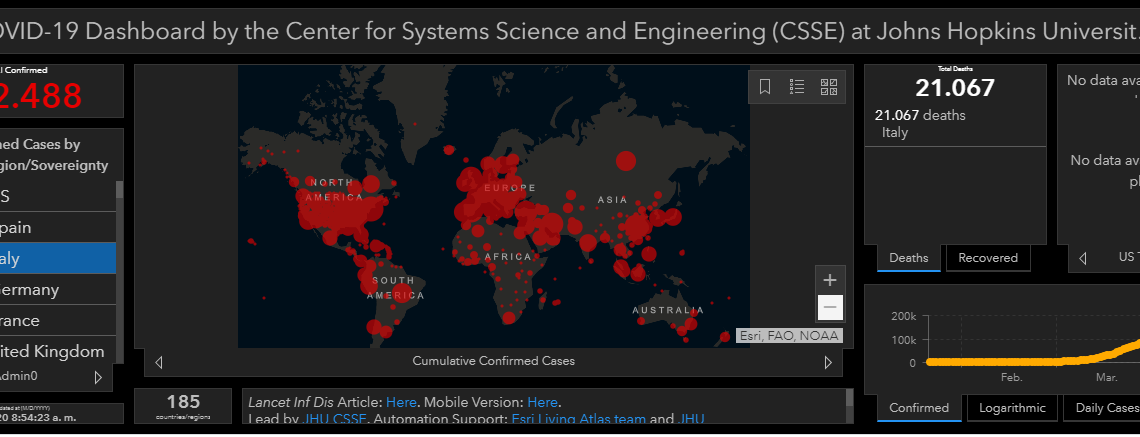Go to next map view arrow
This screenshot has width=1140, height=437.
tap(828, 362)
